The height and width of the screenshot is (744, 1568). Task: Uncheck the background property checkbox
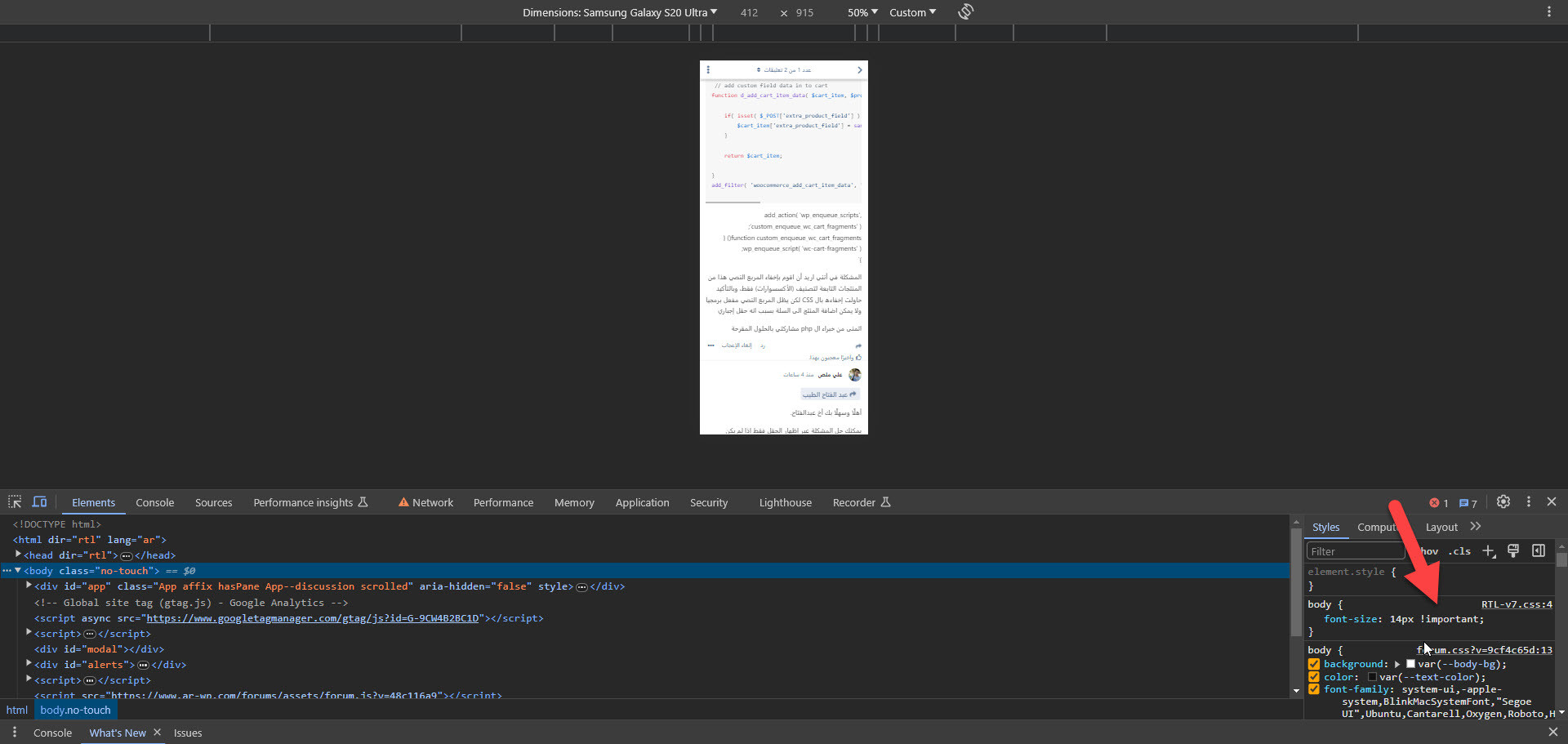pyautogui.click(x=1314, y=664)
